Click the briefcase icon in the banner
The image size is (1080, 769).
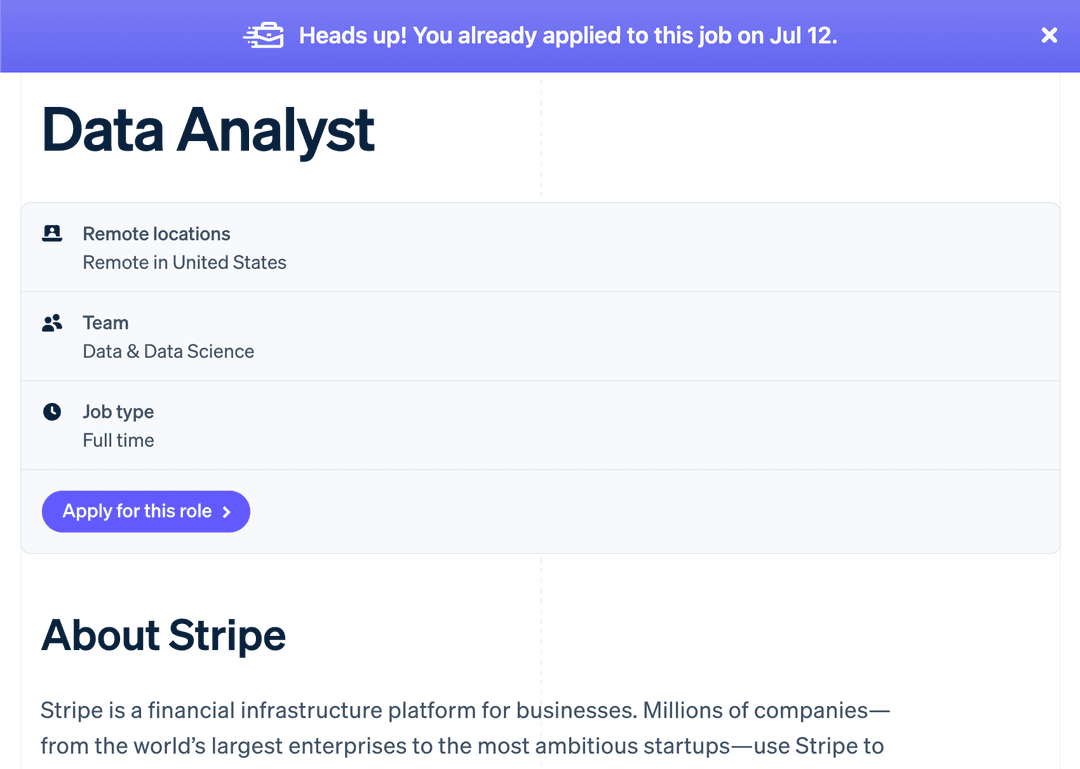(x=264, y=35)
